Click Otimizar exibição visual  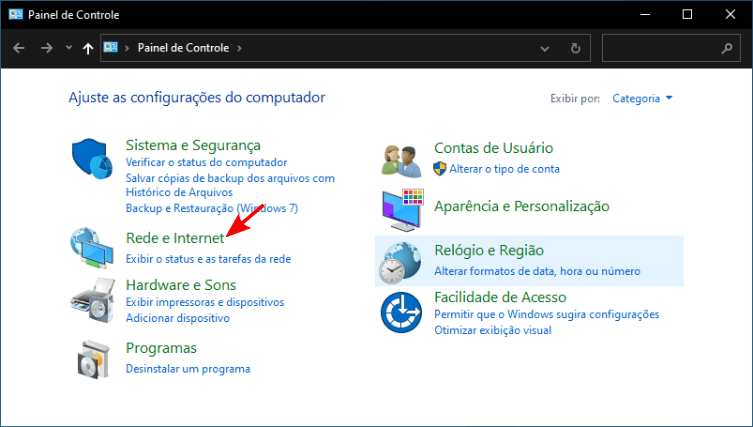point(493,330)
